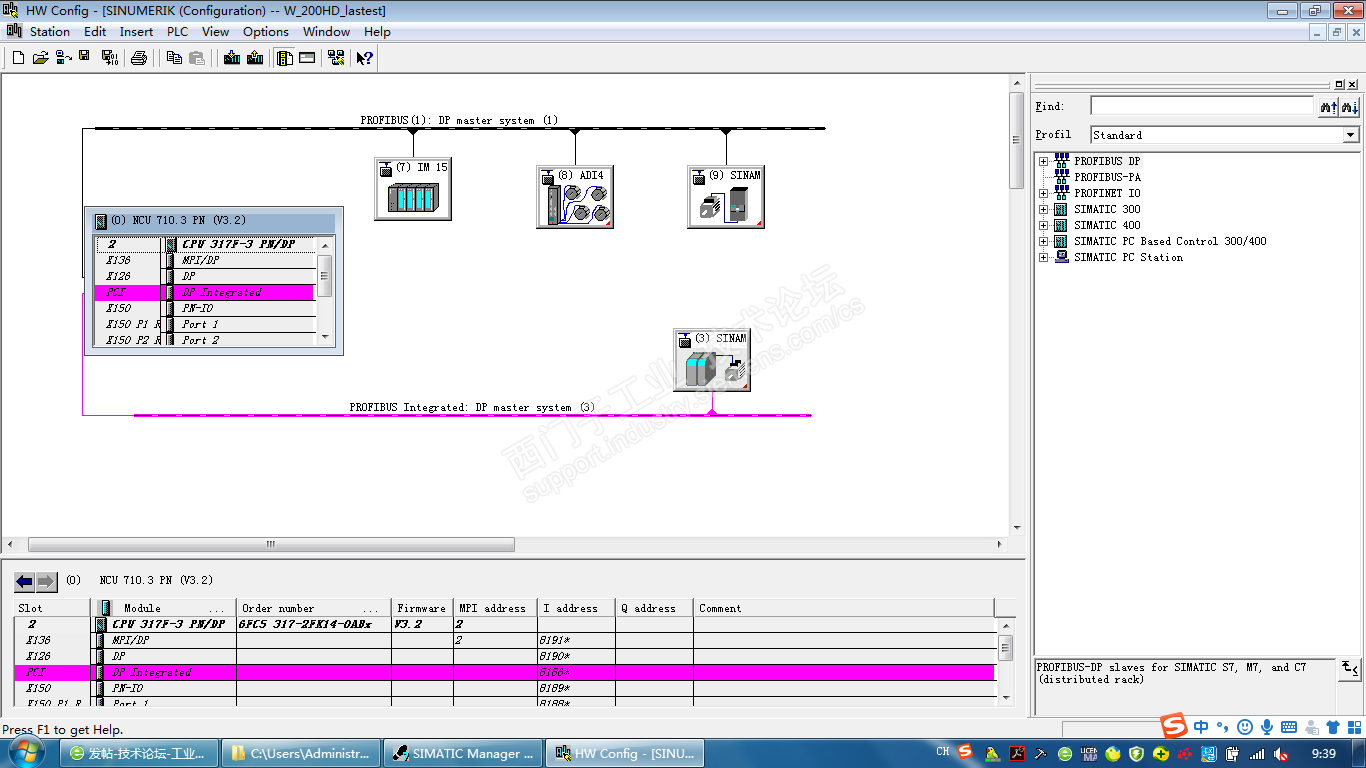Viewport: 1366px width, 768px height.
Task: Navigate forward with the right arrow button
Action: coord(46,581)
